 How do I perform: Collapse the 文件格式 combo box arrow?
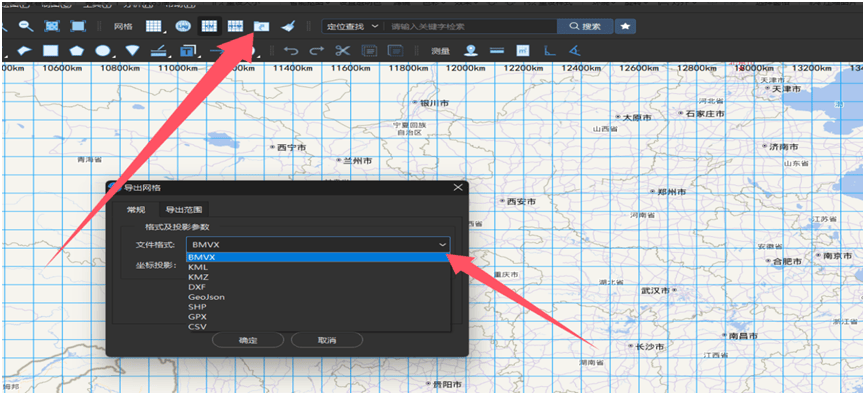442,244
